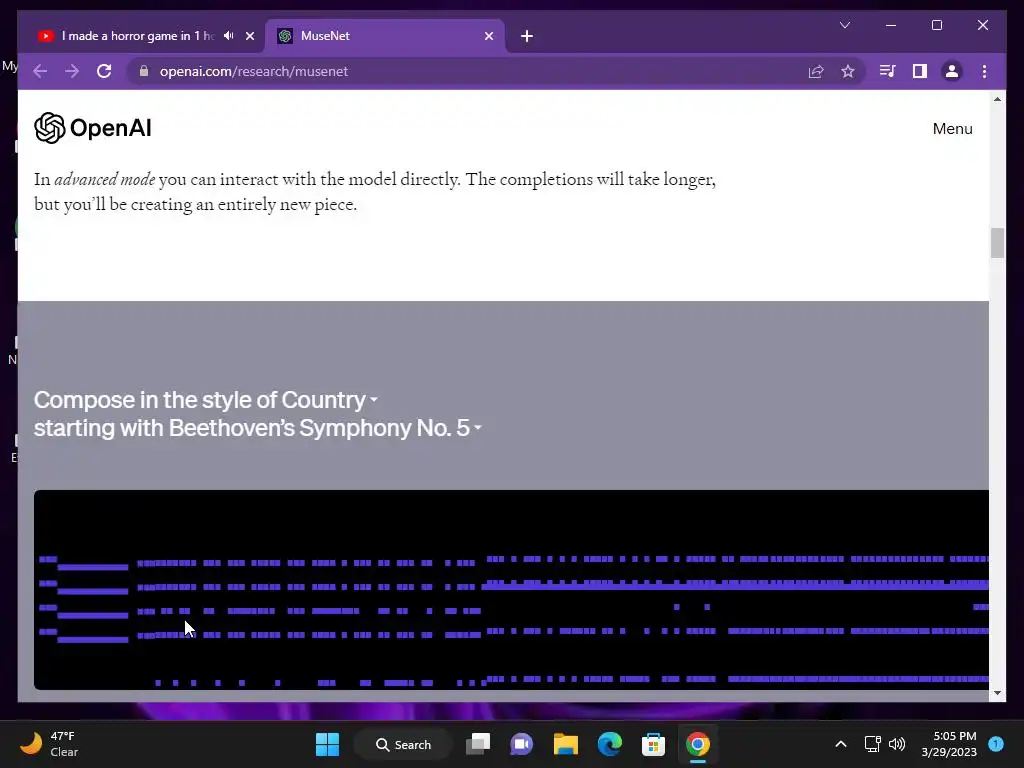Open Microsoft Store from the taskbar
Viewport: 1024px width, 768px height.
pyautogui.click(x=653, y=744)
